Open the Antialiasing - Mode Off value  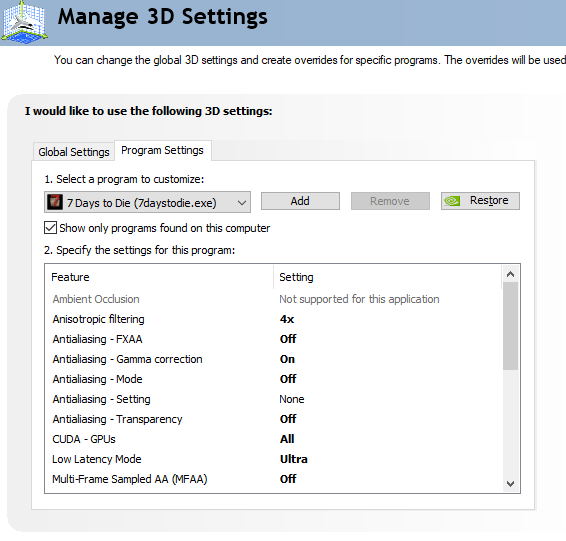[288, 379]
